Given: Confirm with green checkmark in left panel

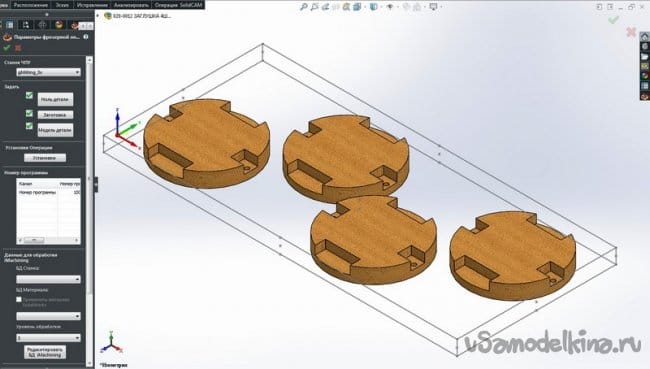Looking at the screenshot, I should [7, 48].
